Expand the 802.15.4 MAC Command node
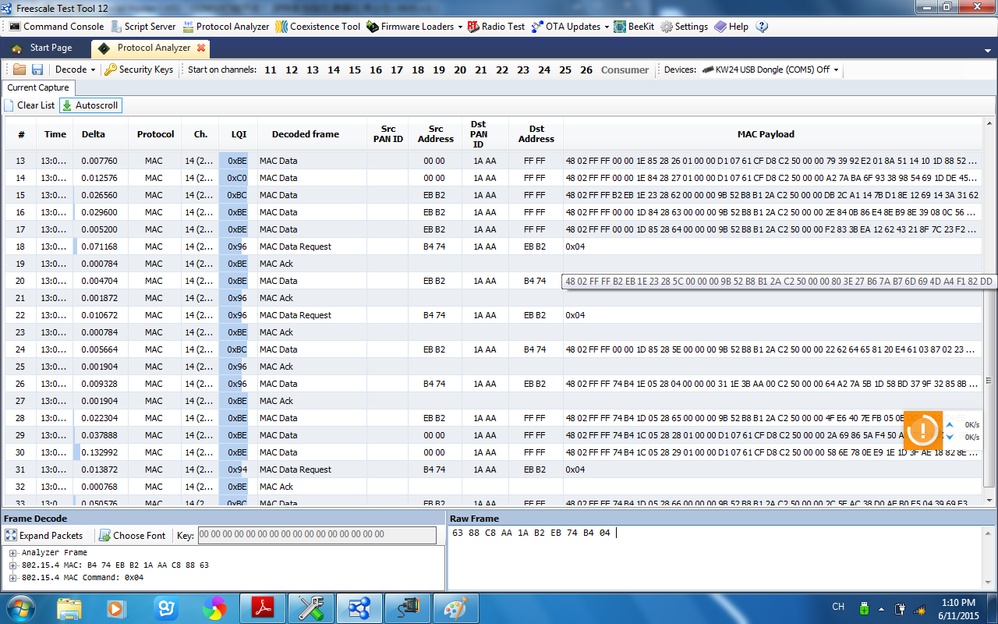The image size is (998, 624). 13,578
